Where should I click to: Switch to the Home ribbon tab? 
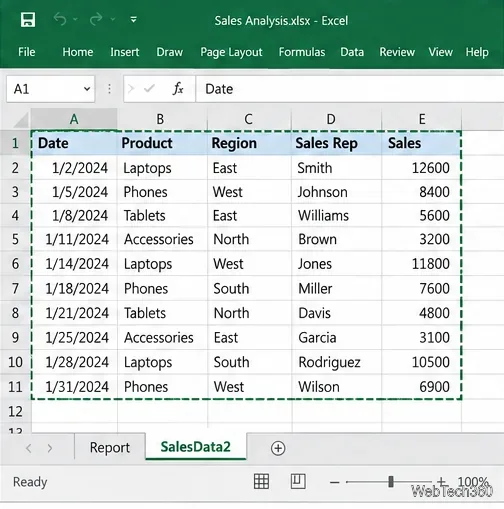78,52
